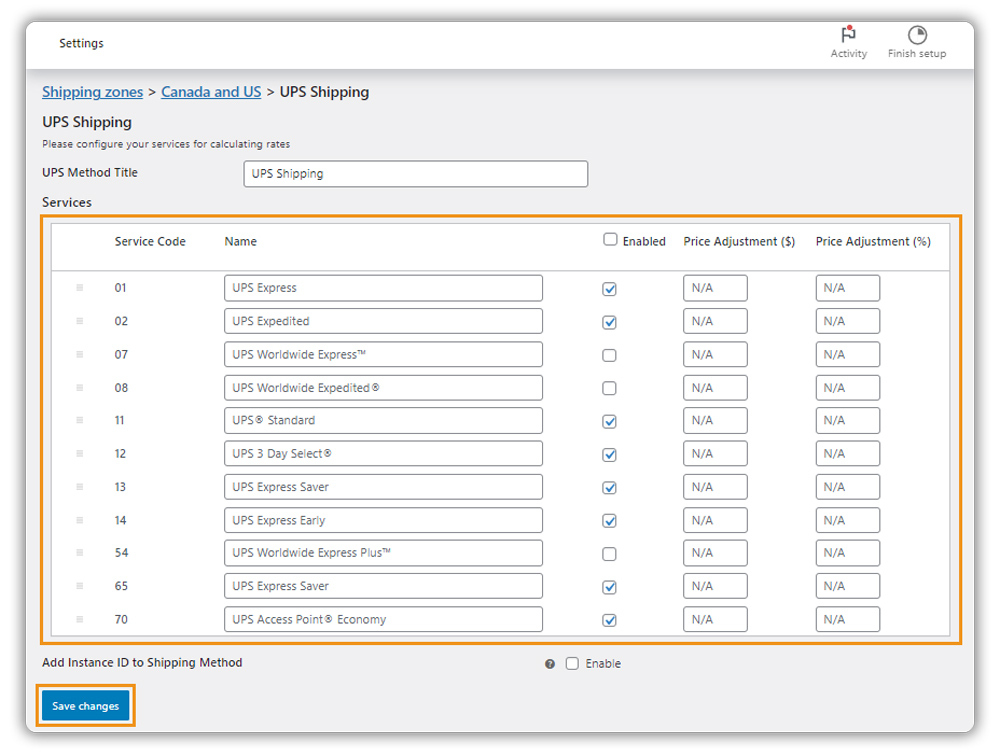Grab the drag handle for service 08
The width and height of the screenshot is (1000, 756).
coord(80,387)
